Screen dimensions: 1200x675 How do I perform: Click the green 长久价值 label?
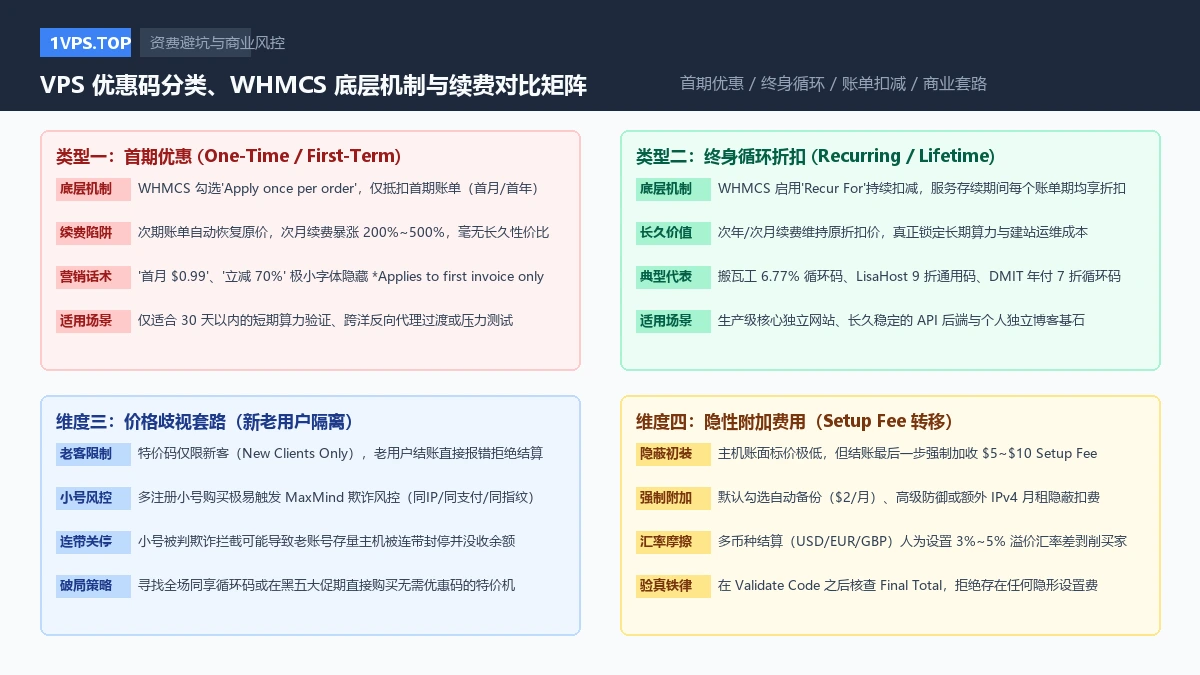(673, 233)
